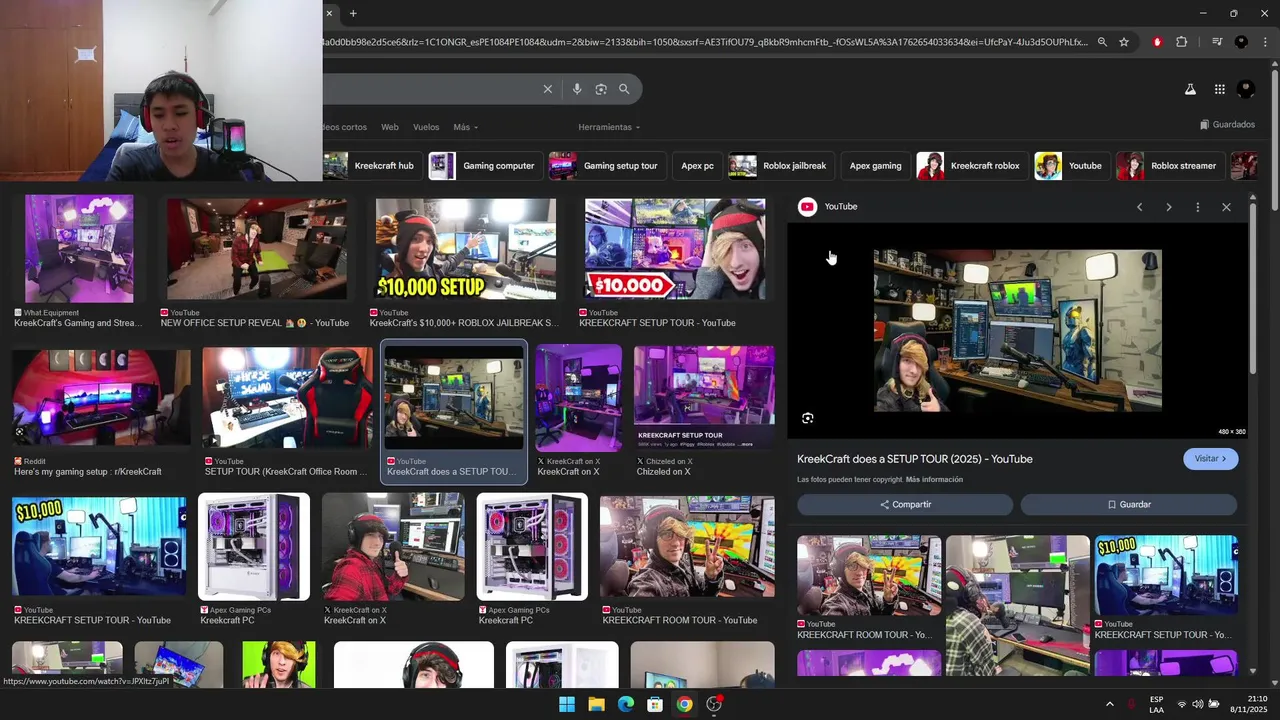Open NEW OFFICE SETUP REVEAL thumbnail
Viewport: 1280px width, 720px height.
(257, 249)
